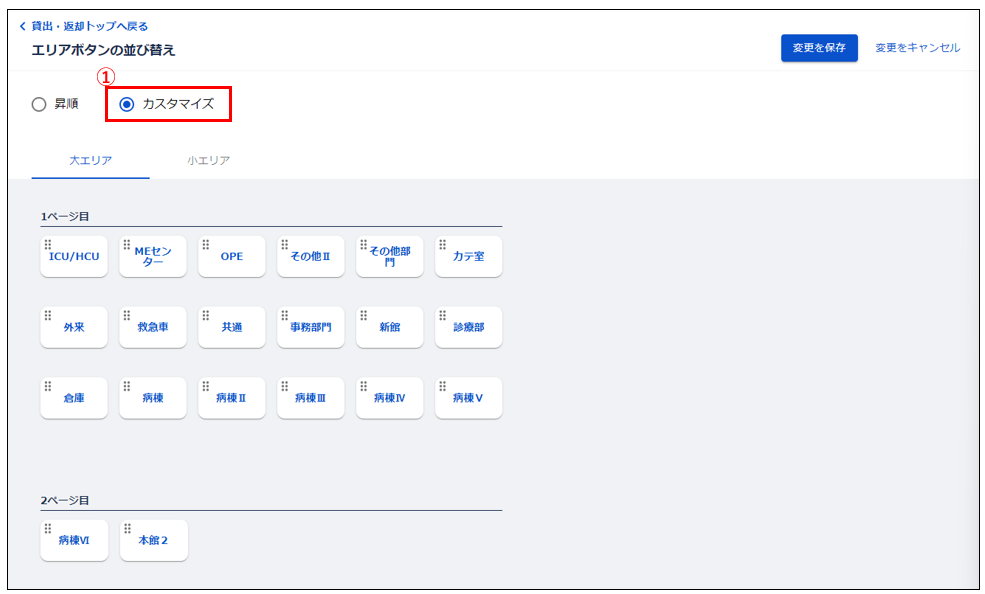Click the drag handle on OPE button
The width and height of the screenshot is (985, 594).
205,244
